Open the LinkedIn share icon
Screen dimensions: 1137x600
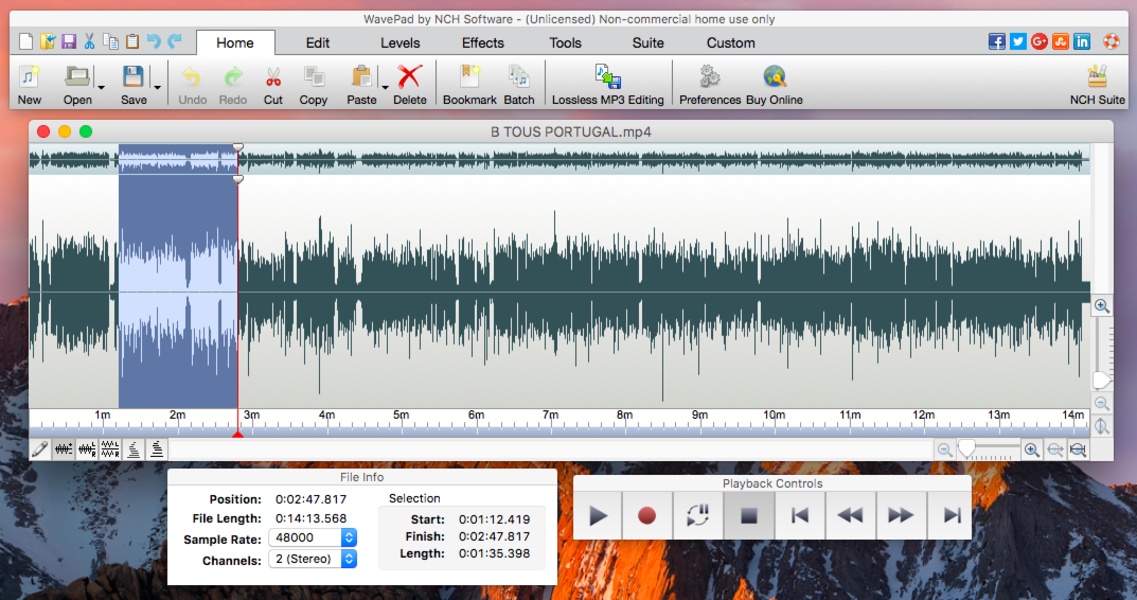tap(1082, 41)
